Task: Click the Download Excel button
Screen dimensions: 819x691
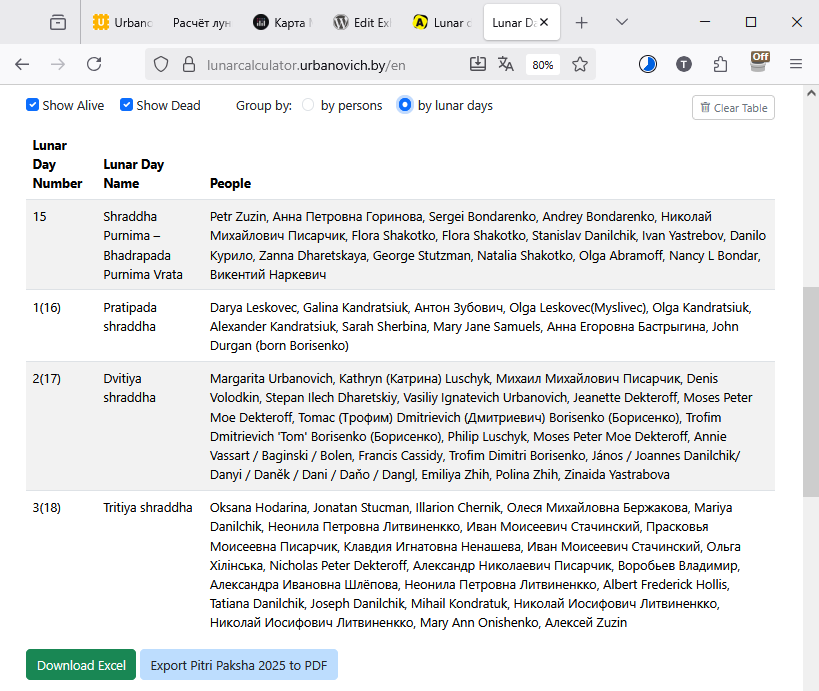Action: (x=81, y=665)
